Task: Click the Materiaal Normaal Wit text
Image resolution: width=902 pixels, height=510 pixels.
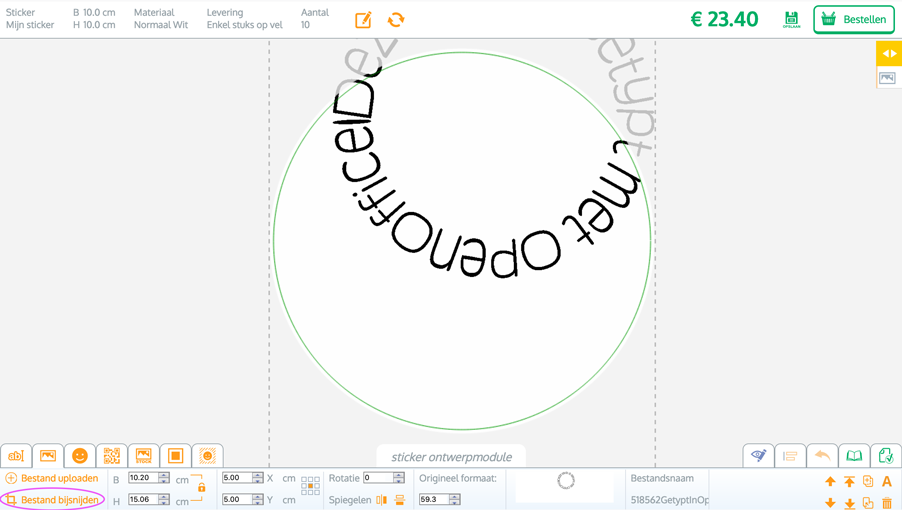Action: click(161, 18)
